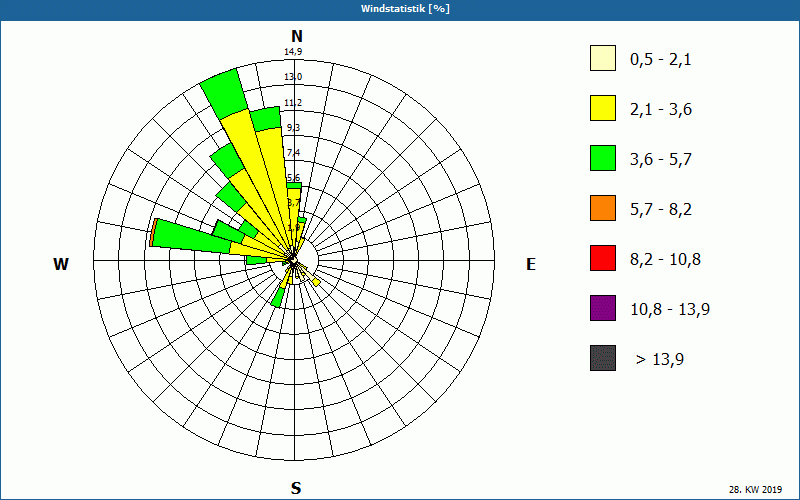Image resolution: width=800 pixels, height=500 pixels.
Task: Click the red 8,2 - 10,8 legend swatch
Action: pos(603,258)
